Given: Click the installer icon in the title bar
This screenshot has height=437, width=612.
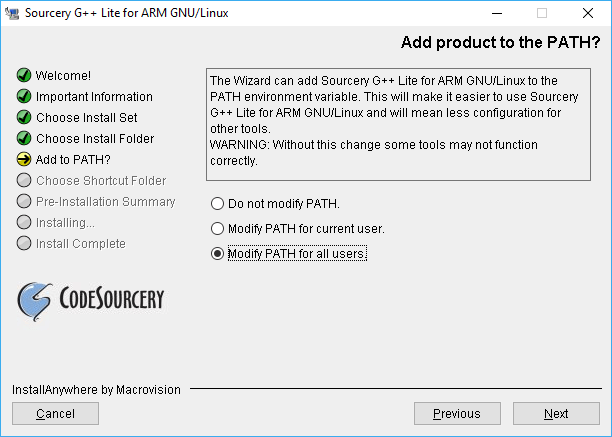Looking at the screenshot, I should pyautogui.click(x=12, y=13).
